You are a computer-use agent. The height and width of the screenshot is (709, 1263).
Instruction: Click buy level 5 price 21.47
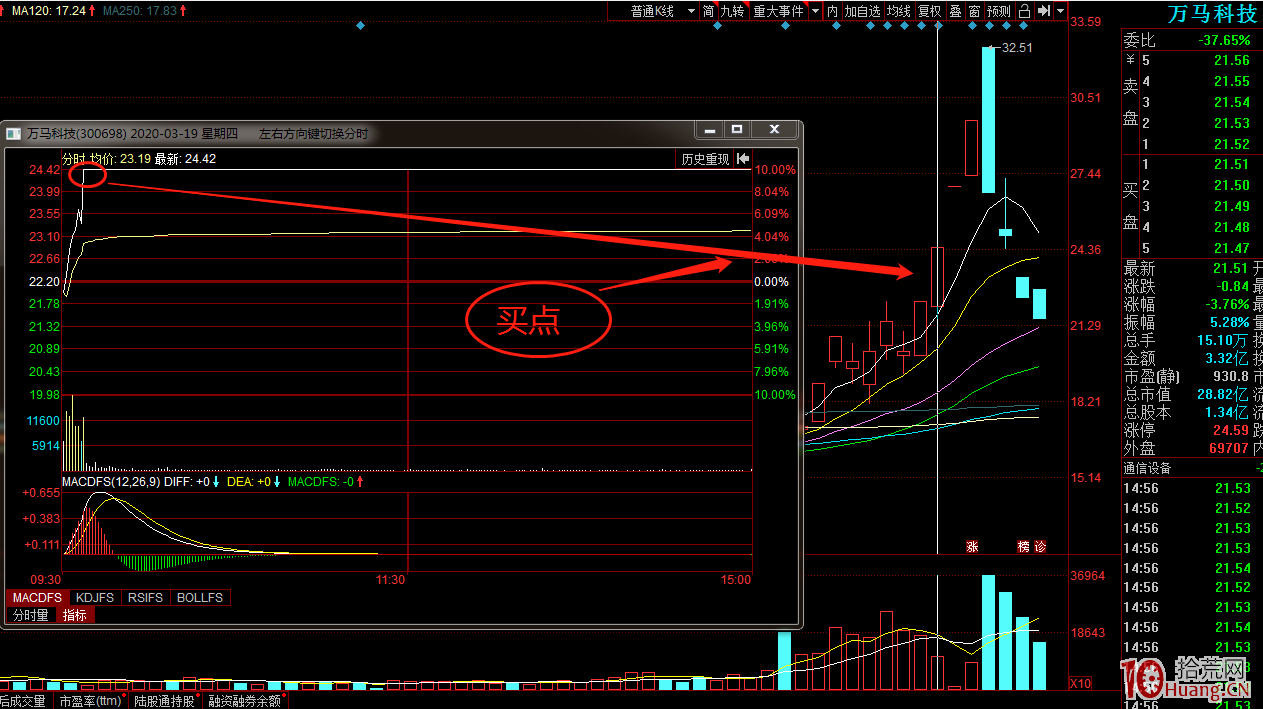[1231, 248]
